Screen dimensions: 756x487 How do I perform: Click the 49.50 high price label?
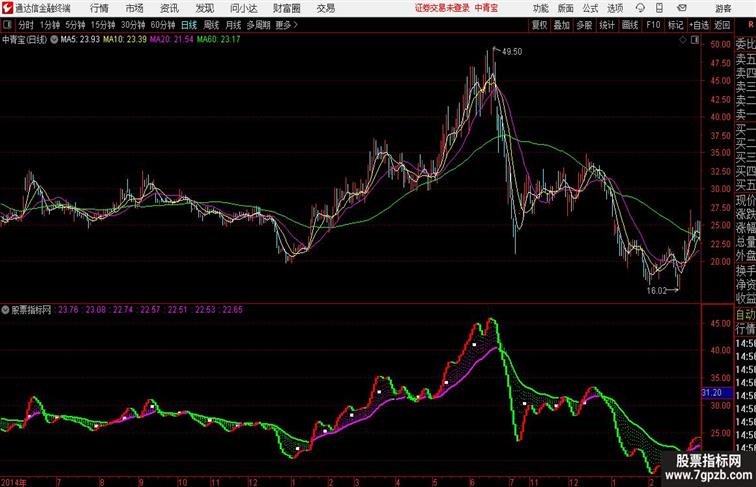[x=512, y=52]
